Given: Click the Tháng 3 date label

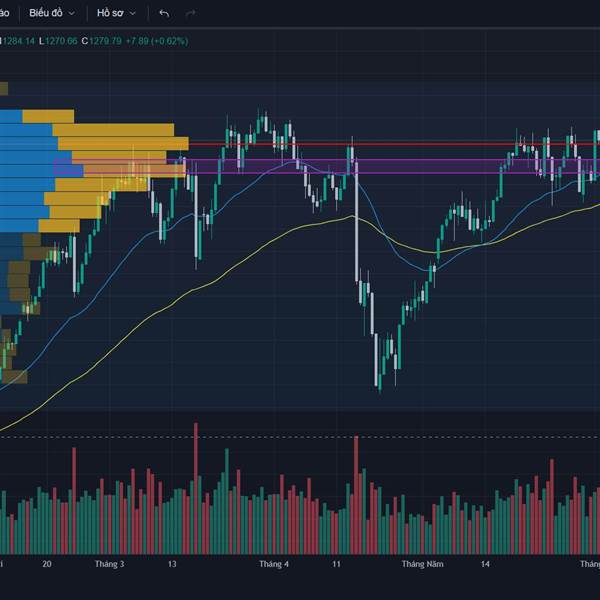Looking at the screenshot, I should point(109,564).
